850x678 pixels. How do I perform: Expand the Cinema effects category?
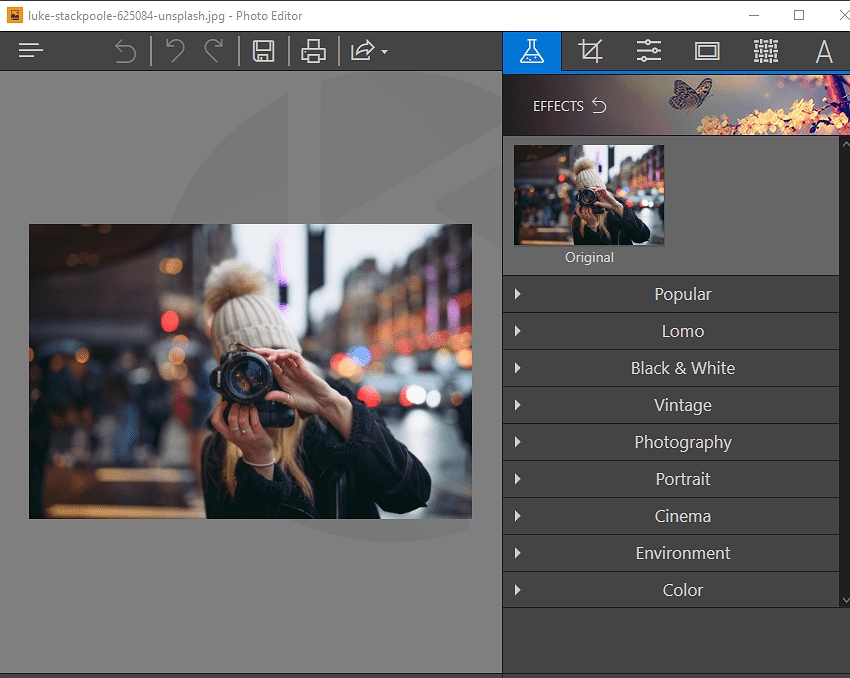[671, 516]
